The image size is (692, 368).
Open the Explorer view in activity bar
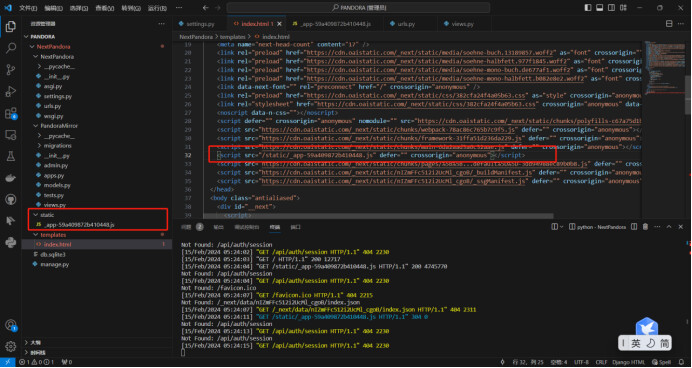click(11, 27)
